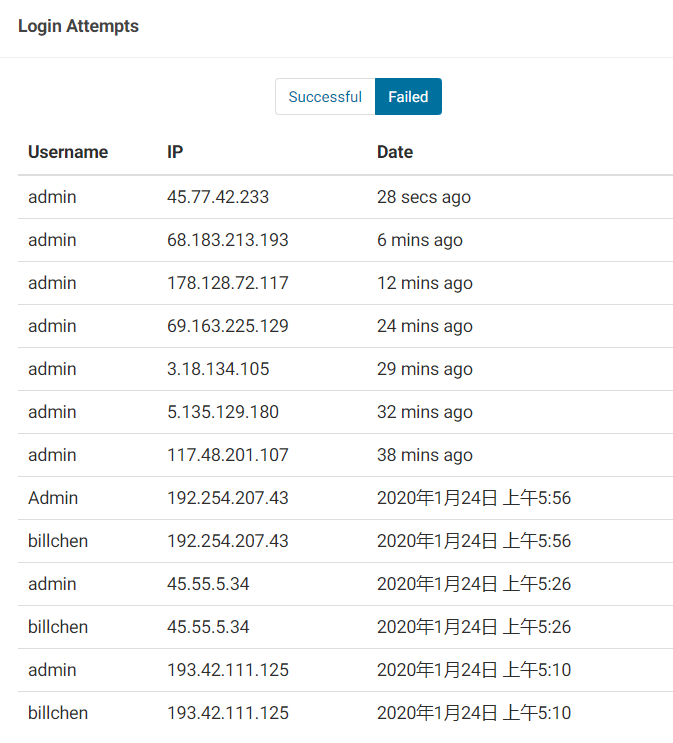Screen dimensions: 673x743
Task: Click the 24 mins ago date cell
Action: pos(425,326)
